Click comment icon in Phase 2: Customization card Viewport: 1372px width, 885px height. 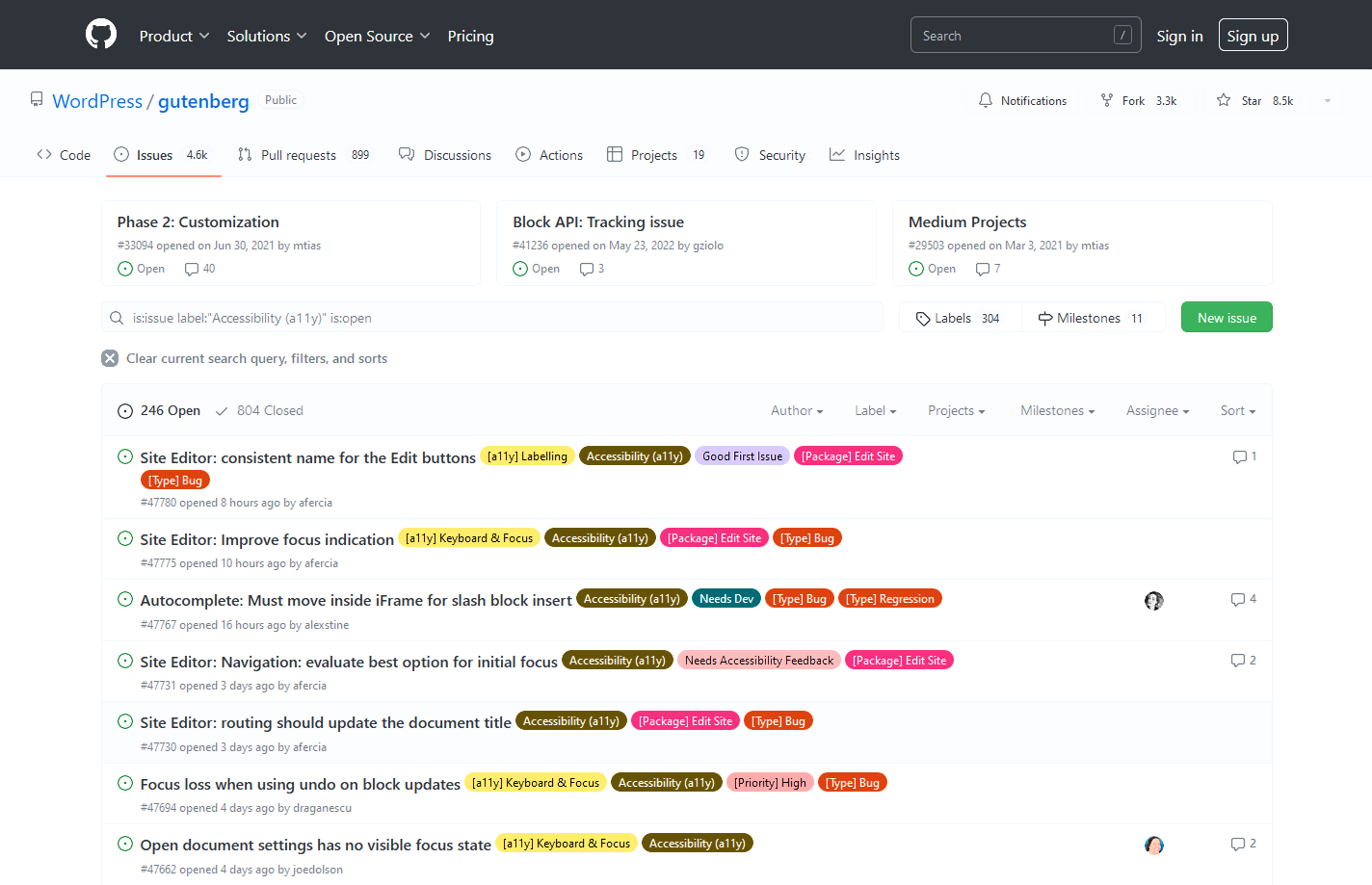(x=192, y=270)
